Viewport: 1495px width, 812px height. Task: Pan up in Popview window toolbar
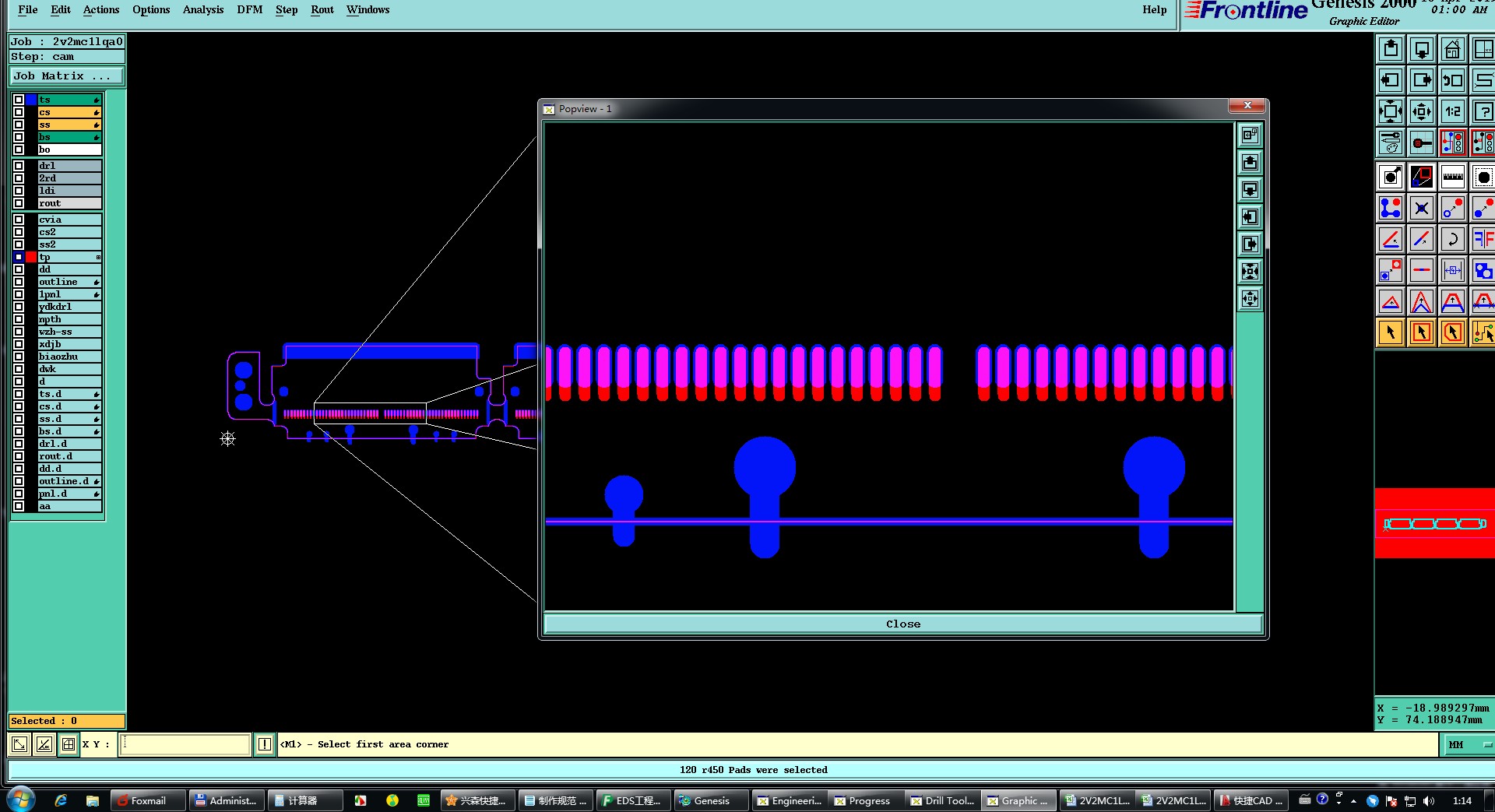click(x=1250, y=162)
